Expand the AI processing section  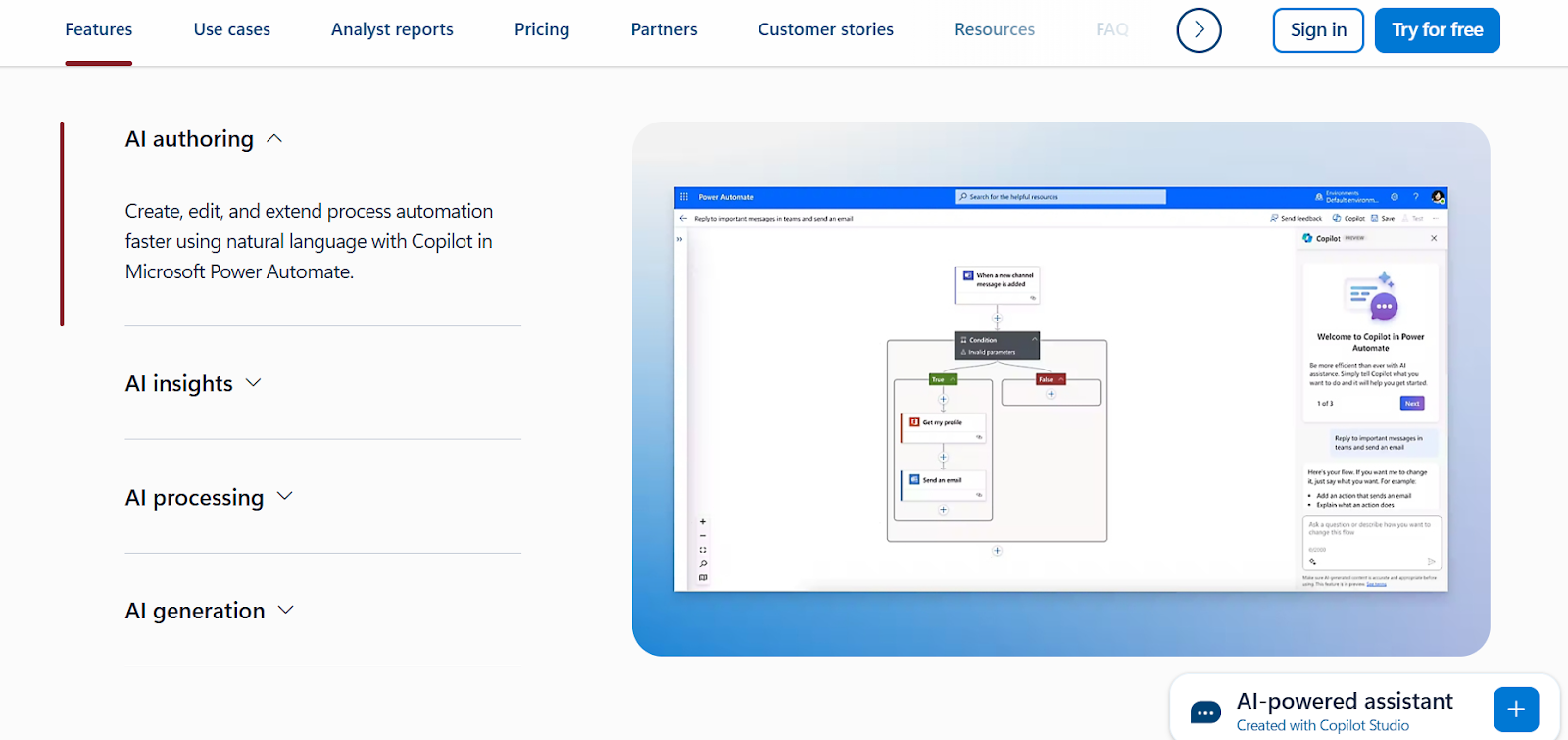tap(209, 497)
